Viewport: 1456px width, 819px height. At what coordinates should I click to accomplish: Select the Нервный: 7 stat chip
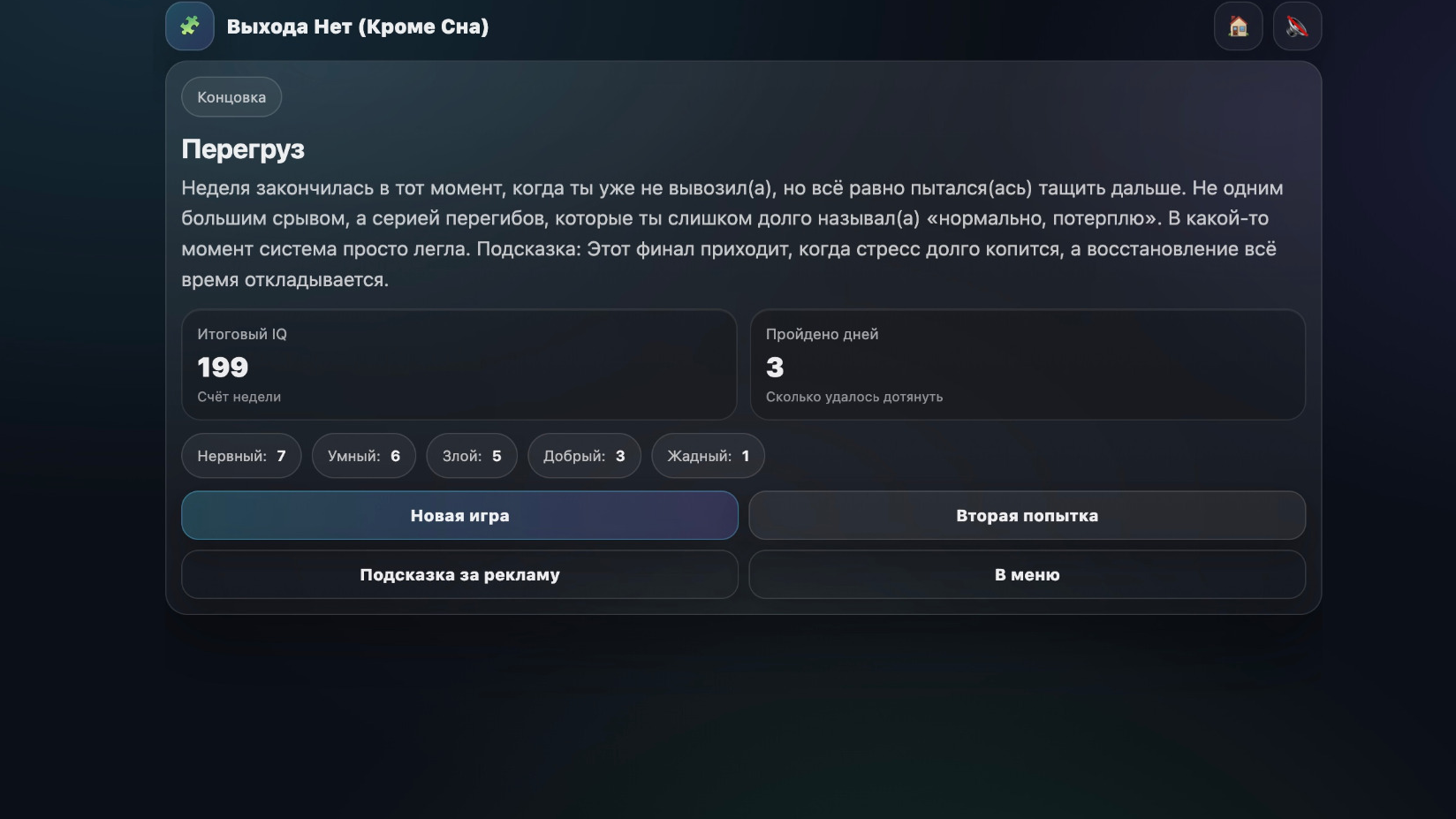240,456
